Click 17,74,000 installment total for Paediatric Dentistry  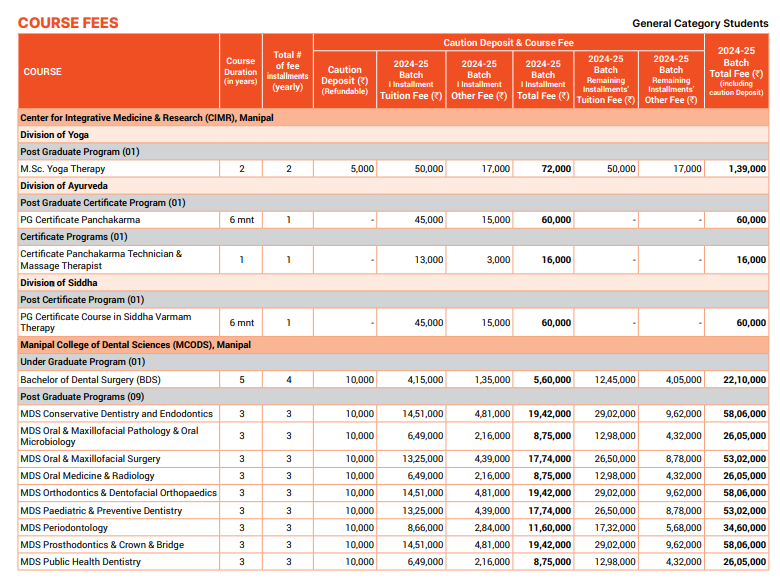click(x=550, y=511)
